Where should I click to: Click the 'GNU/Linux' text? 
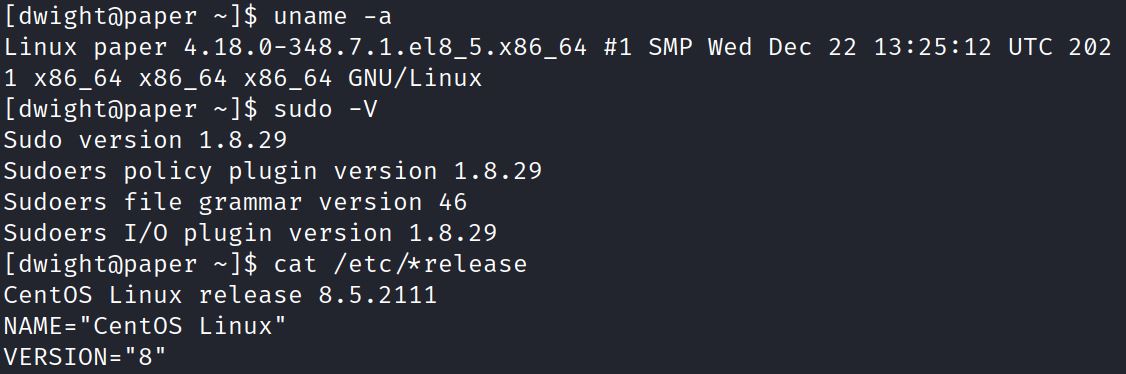tap(415, 79)
